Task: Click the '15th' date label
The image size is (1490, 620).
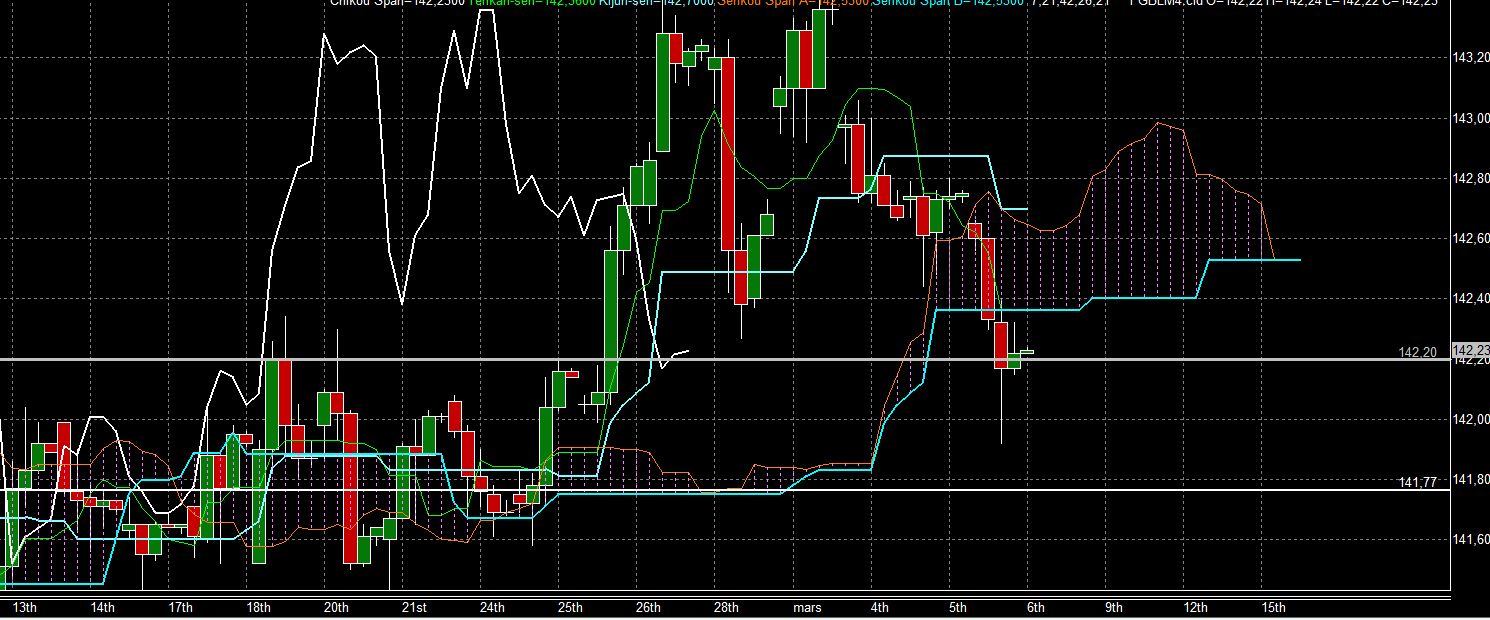Action: [x=1273, y=608]
